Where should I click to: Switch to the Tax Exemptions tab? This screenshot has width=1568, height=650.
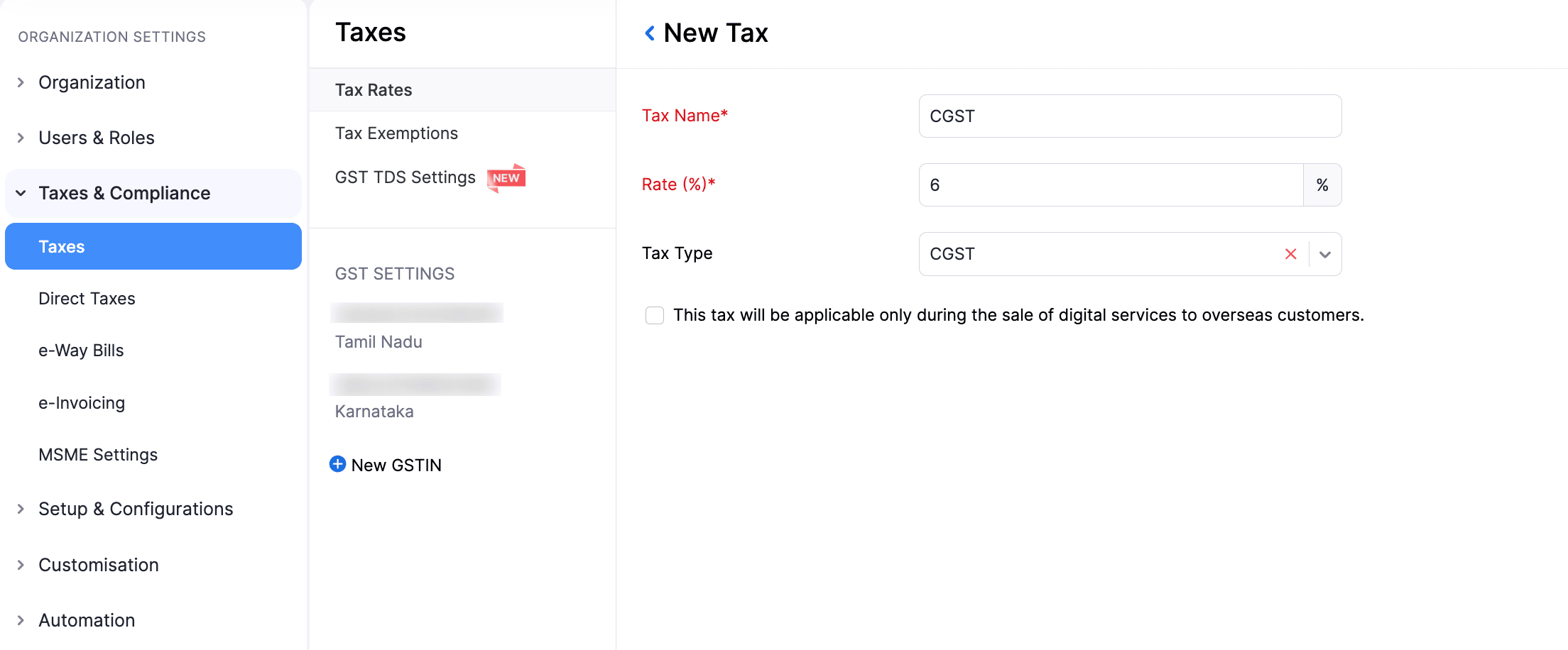tap(396, 133)
